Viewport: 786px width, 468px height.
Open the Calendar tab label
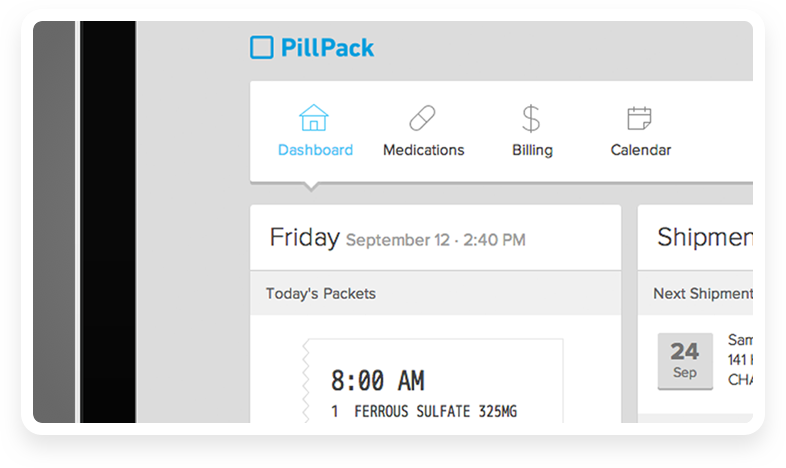coord(641,150)
